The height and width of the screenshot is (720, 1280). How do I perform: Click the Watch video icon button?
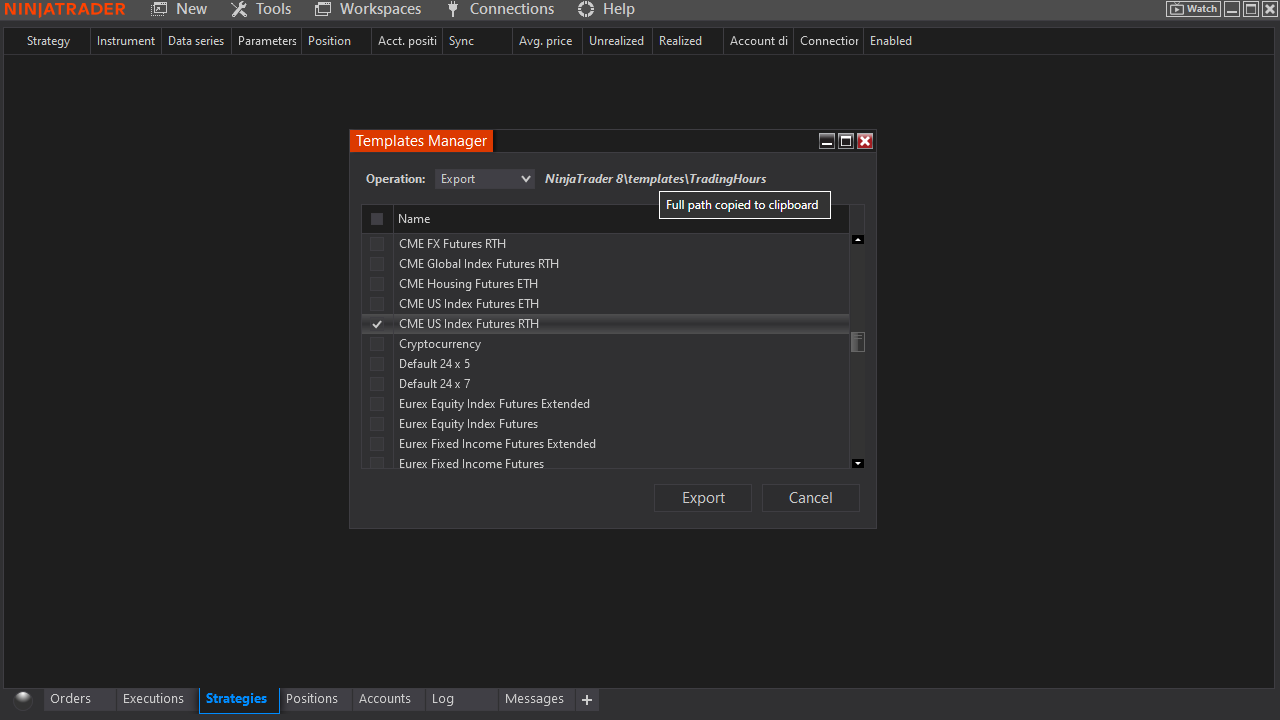[1193, 9]
